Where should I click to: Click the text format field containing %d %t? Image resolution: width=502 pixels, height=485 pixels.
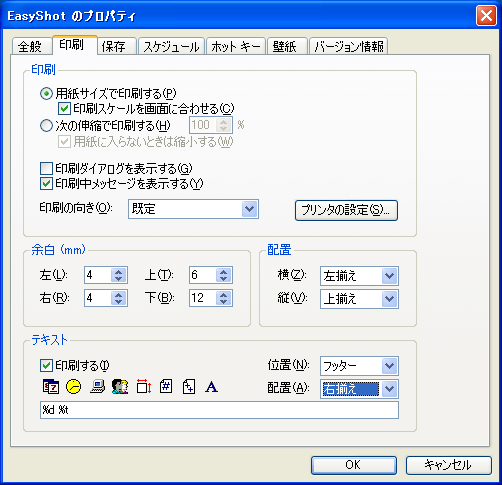(x=219, y=410)
